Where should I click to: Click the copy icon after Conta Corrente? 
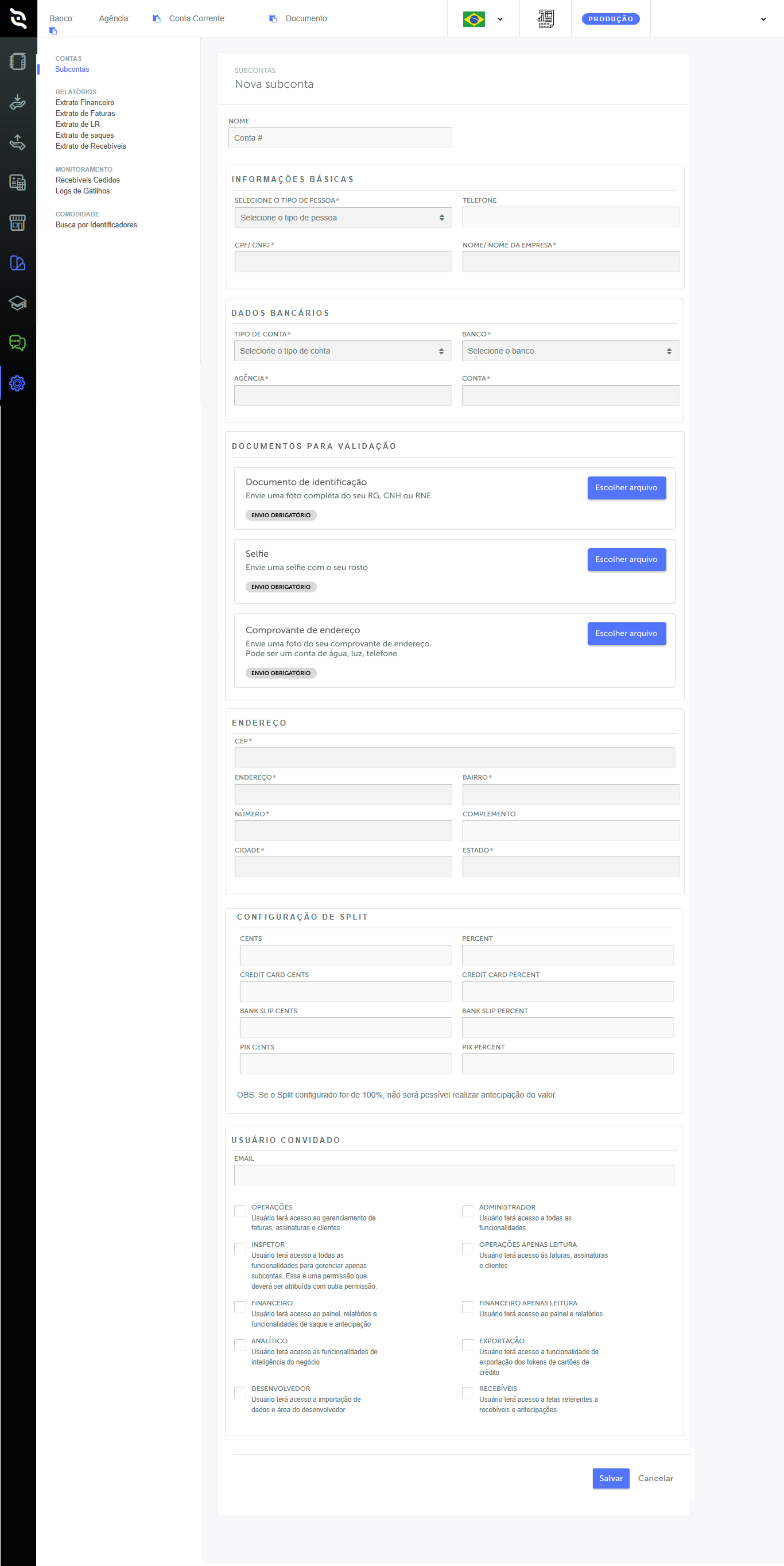coord(273,19)
